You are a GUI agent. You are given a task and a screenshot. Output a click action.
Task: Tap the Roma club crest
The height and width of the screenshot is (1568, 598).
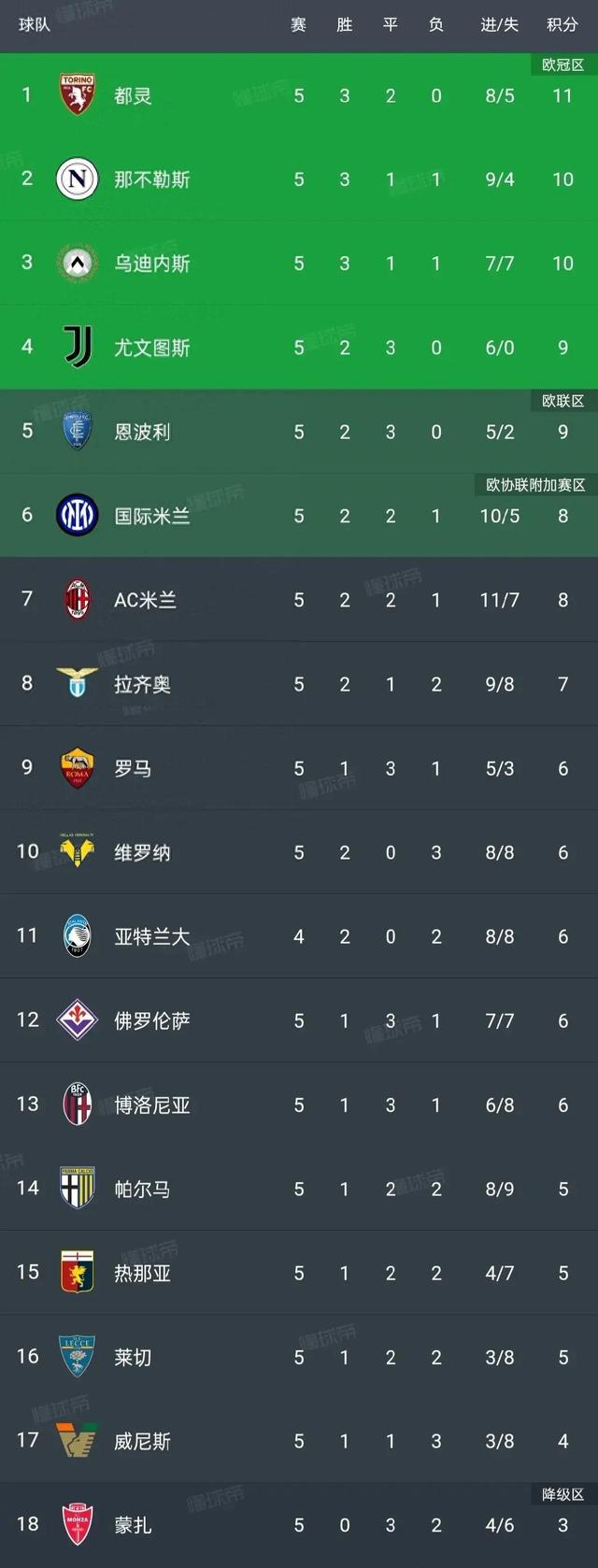pyautogui.click(x=77, y=767)
